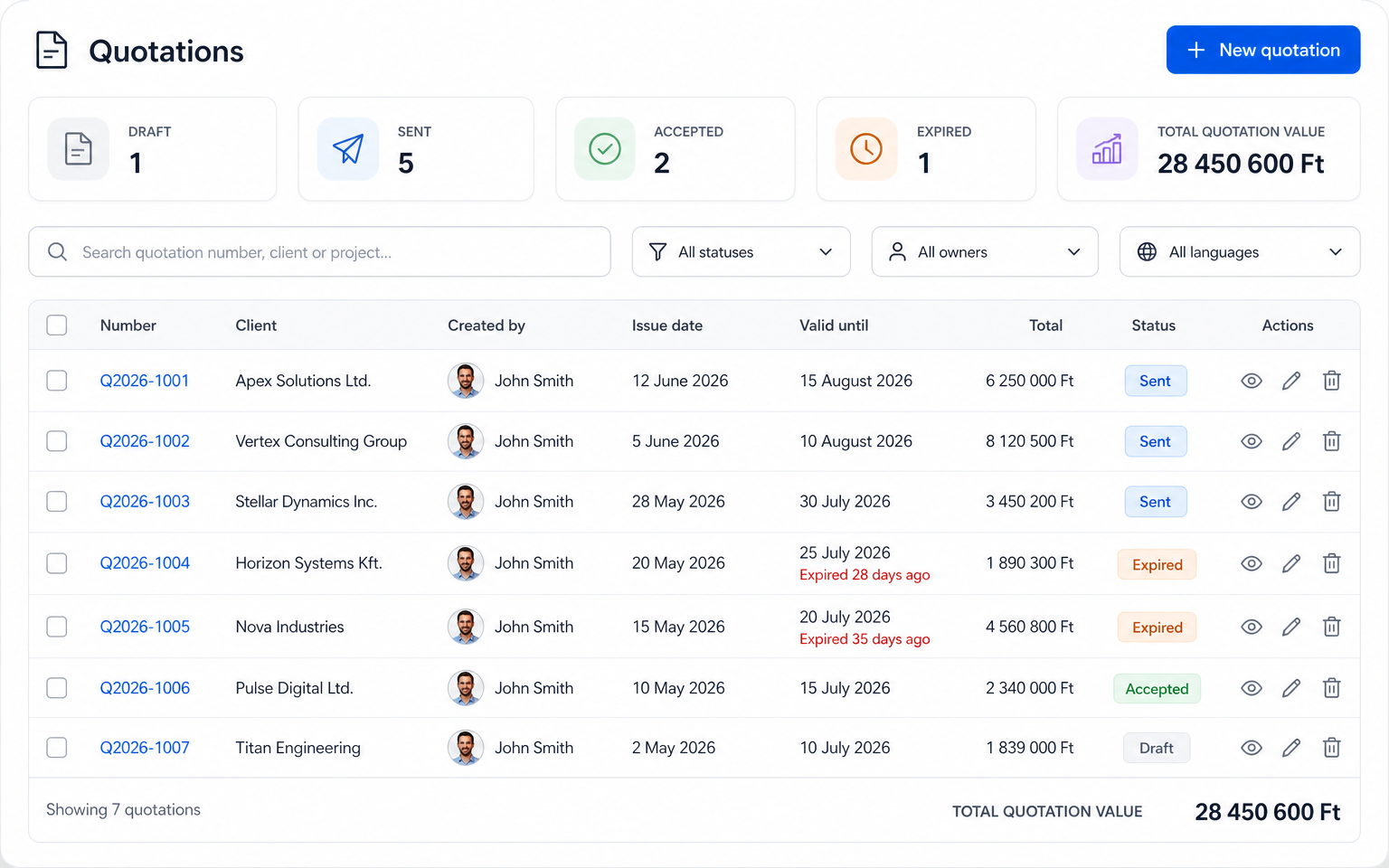This screenshot has height=868, width=1389.
Task: Click the Expired clock icon card
Action: (926, 149)
